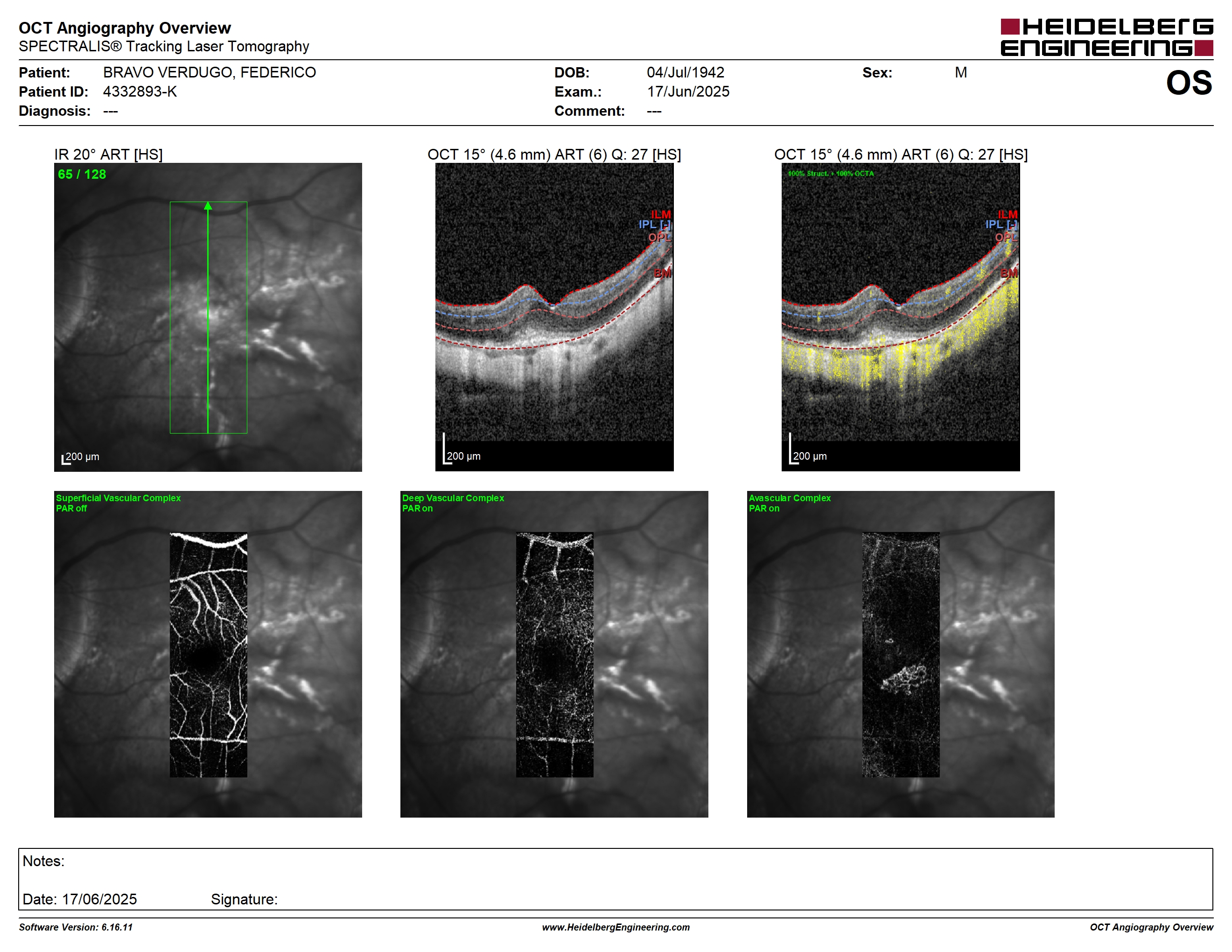Click the 'Comment:' field label
Screen dimensions: 1232x952
[x=589, y=111]
